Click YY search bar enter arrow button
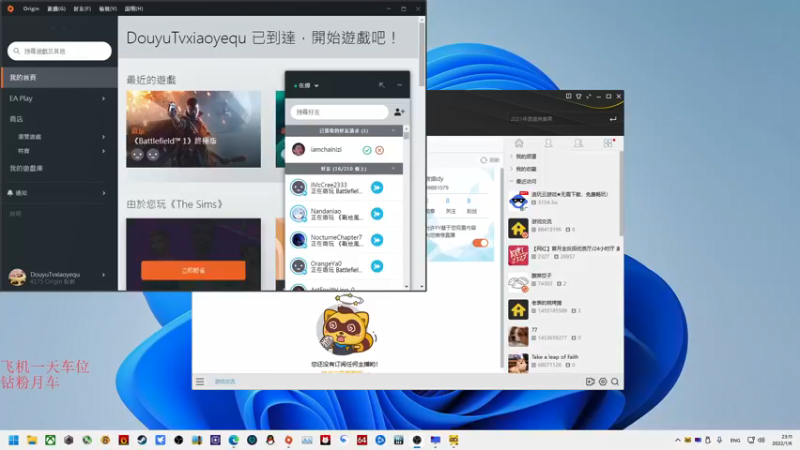800x450 pixels. click(x=613, y=119)
